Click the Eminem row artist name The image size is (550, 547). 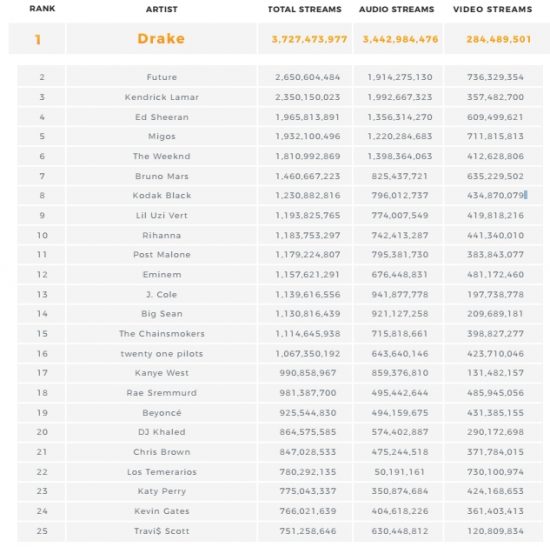pyautogui.click(x=162, y=274)
